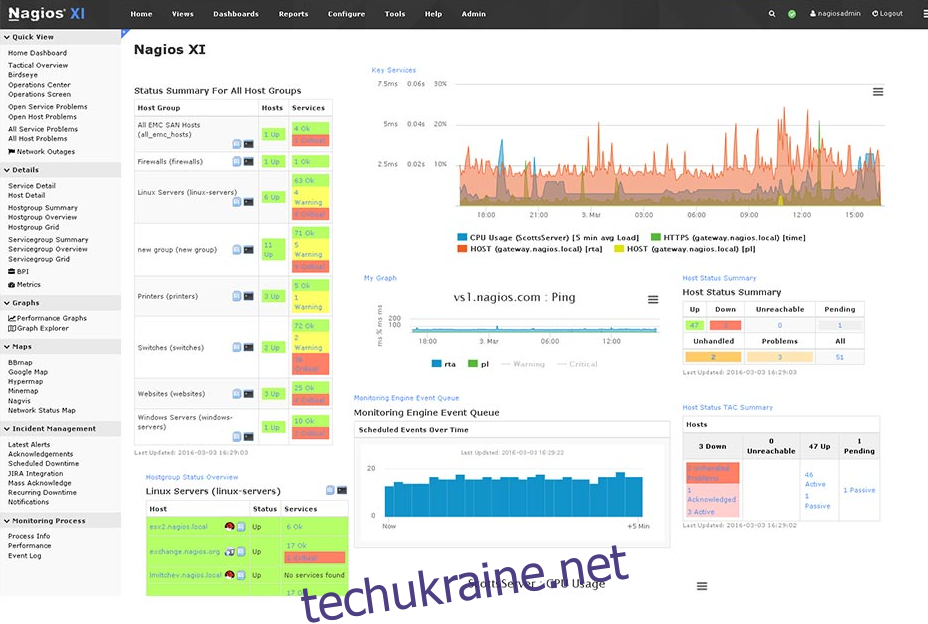
Task: Click the orange Unhandled hosts count cell
Action: 713,357
